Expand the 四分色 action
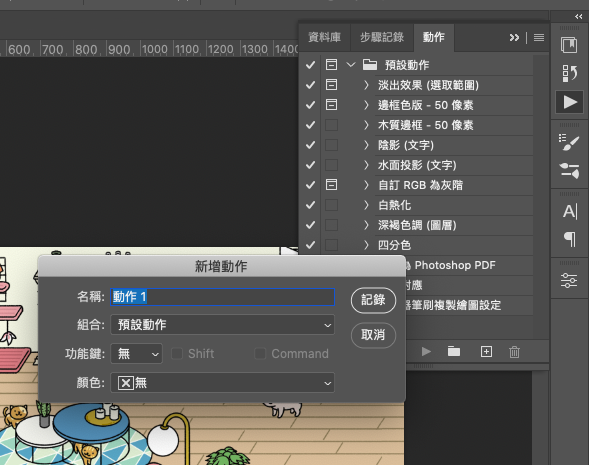This screenshot has width=589, height=465. 366,245
